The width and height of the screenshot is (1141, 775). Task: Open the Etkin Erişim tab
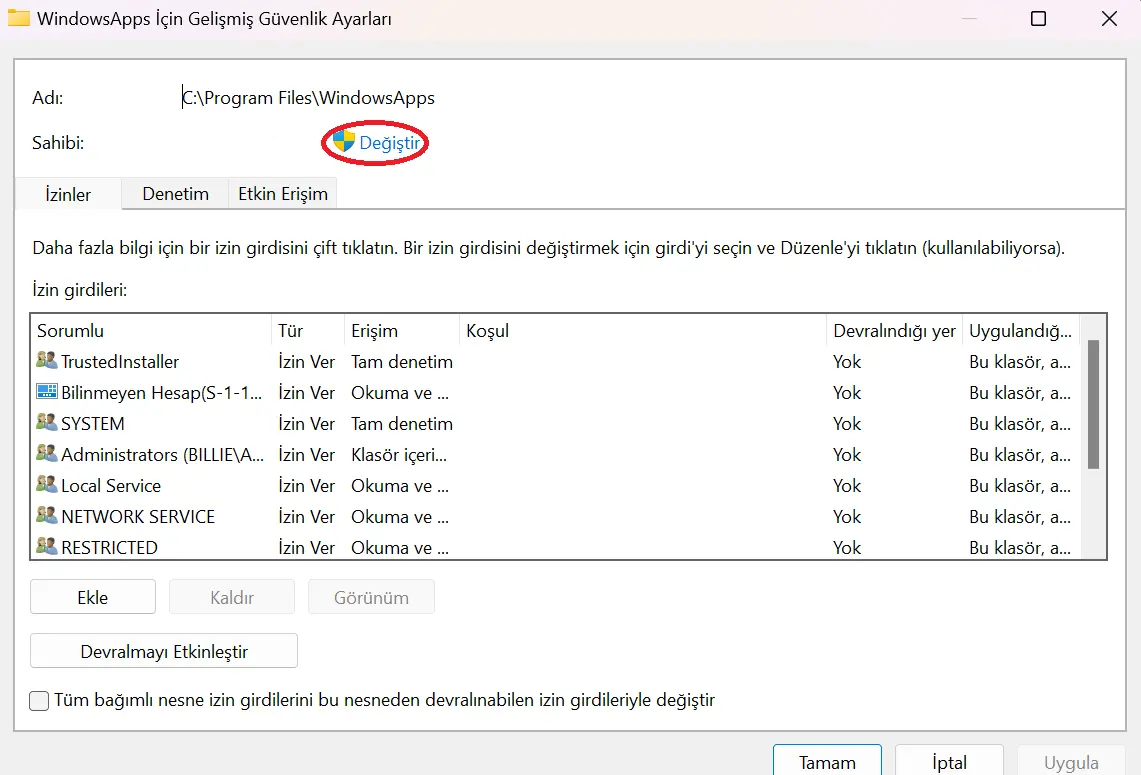click(x=283, y=194)
